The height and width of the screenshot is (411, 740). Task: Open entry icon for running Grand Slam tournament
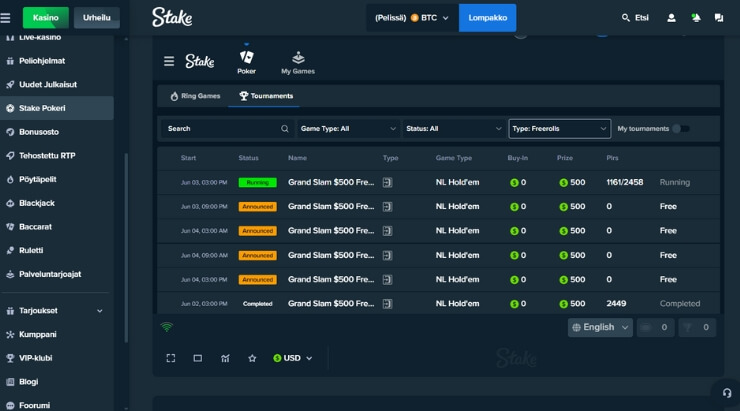click(x=387, y=182)
